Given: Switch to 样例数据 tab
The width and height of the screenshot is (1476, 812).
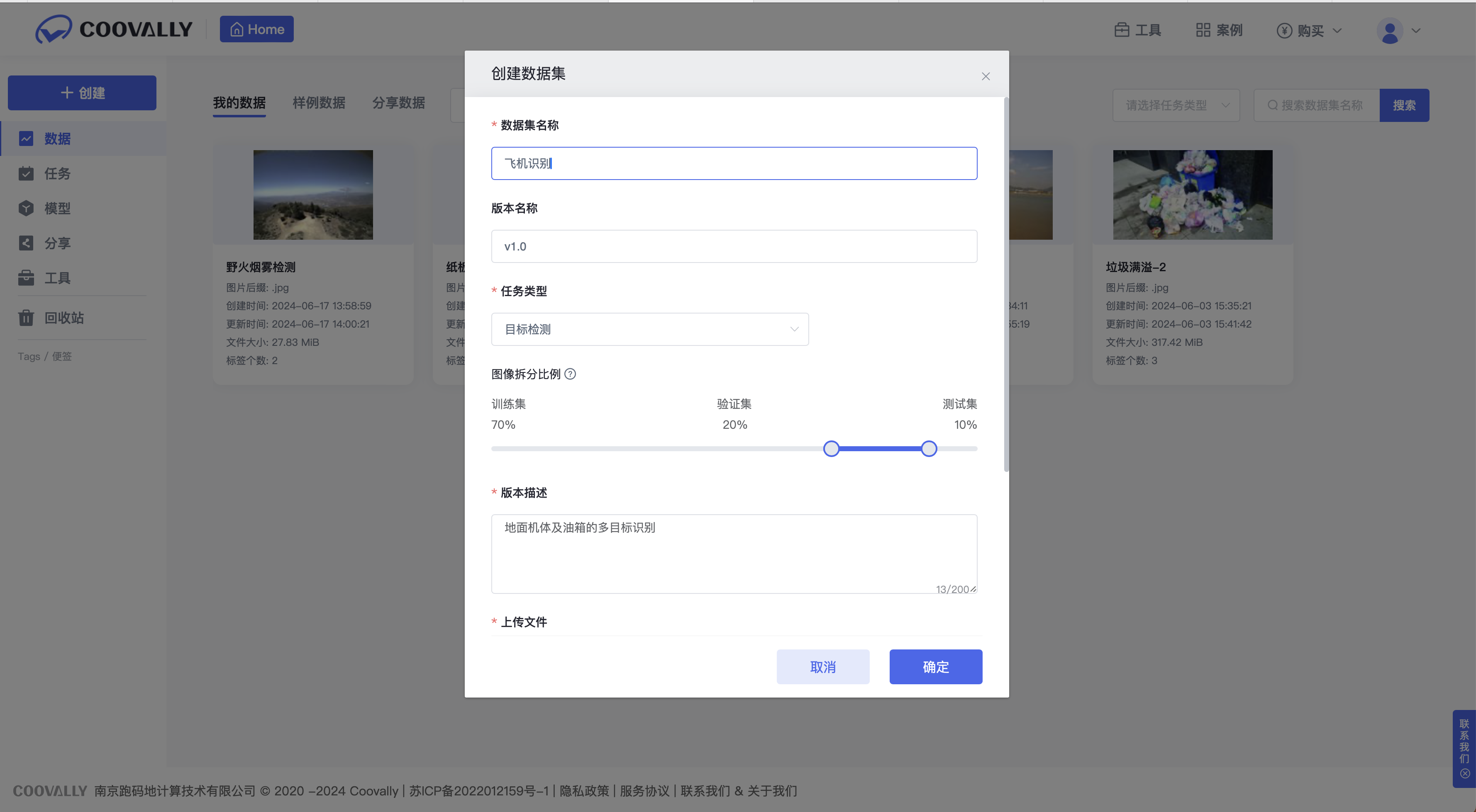Looking at the screenshot, I should [319, 103].
